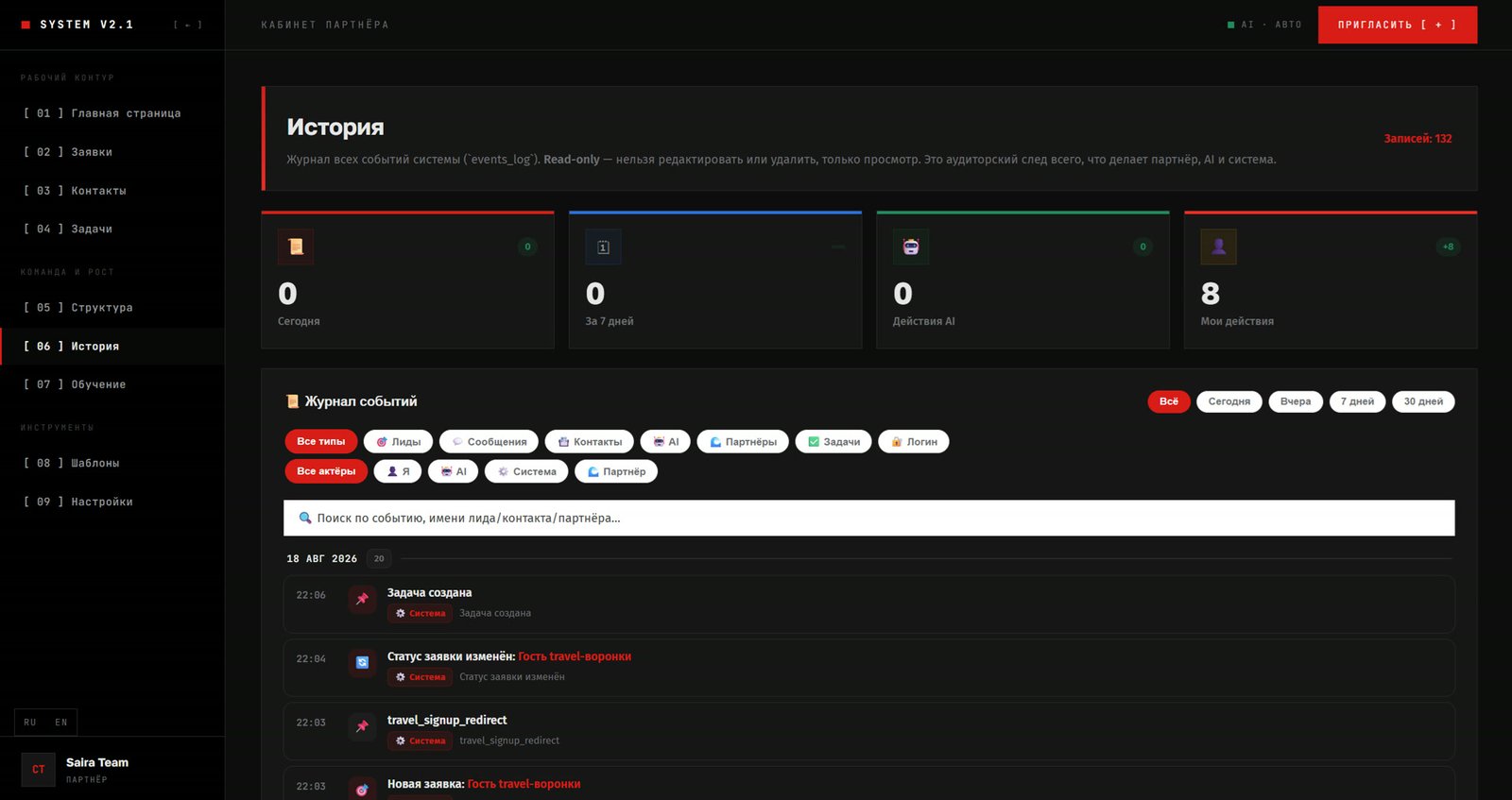Click the calendar icon on За 7 дней card
This screenshot has height=800, width=1512.
click(x=603, y=247)
